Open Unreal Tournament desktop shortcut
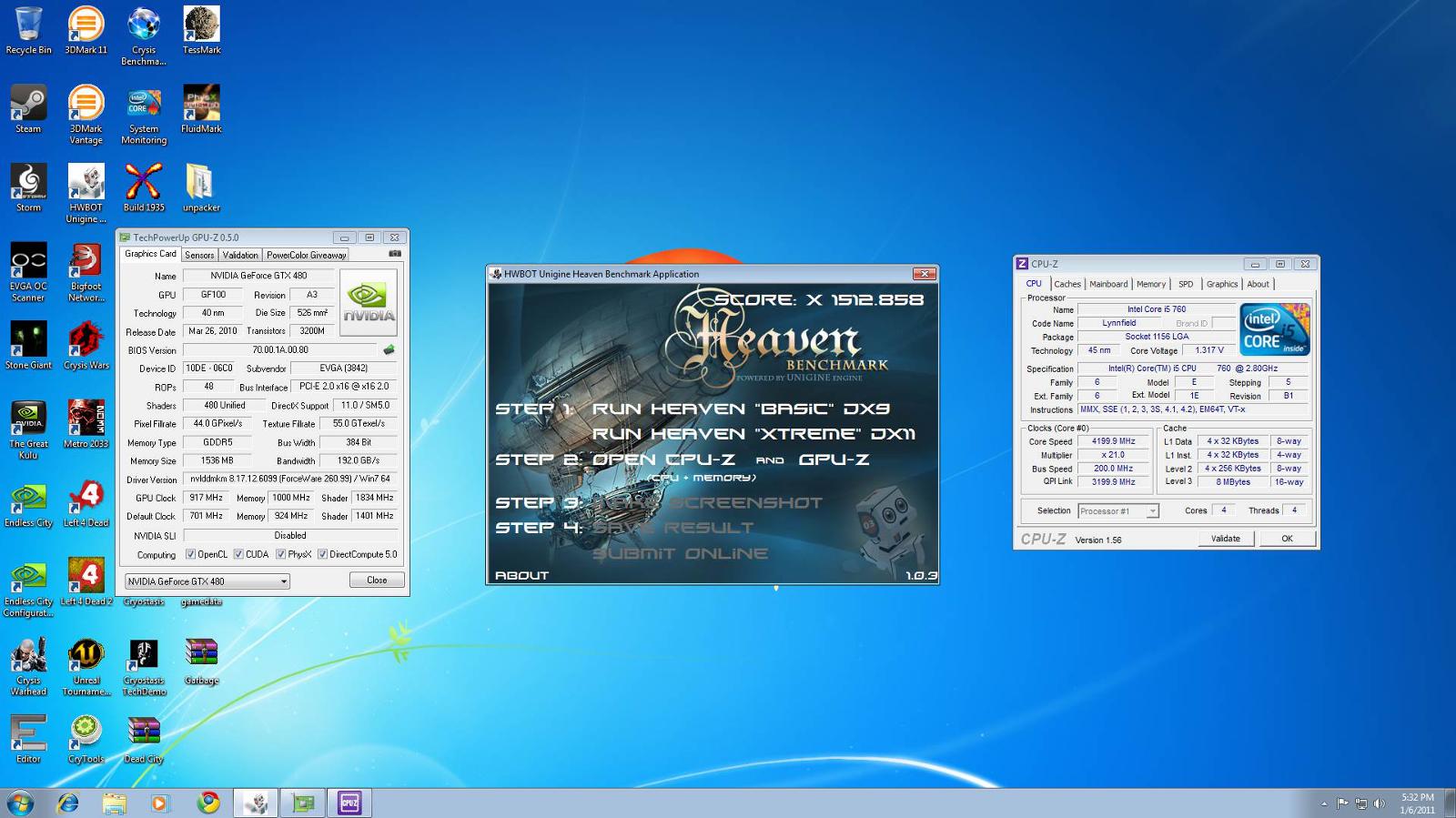This screenshot has height=818, width=1456. (86, 666)
